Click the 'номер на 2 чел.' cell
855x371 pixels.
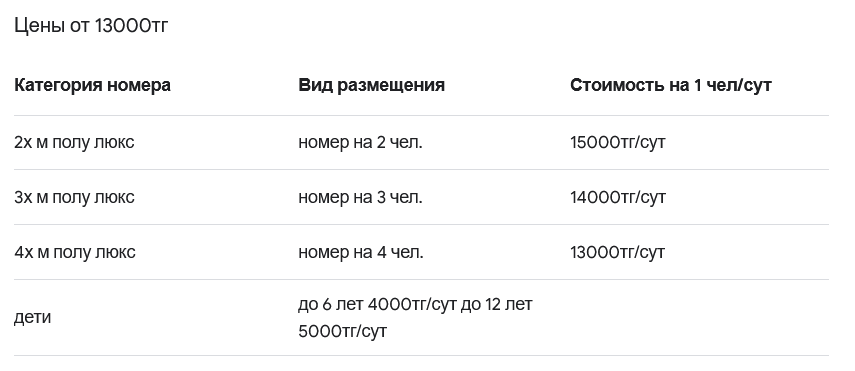coord(360,142)
